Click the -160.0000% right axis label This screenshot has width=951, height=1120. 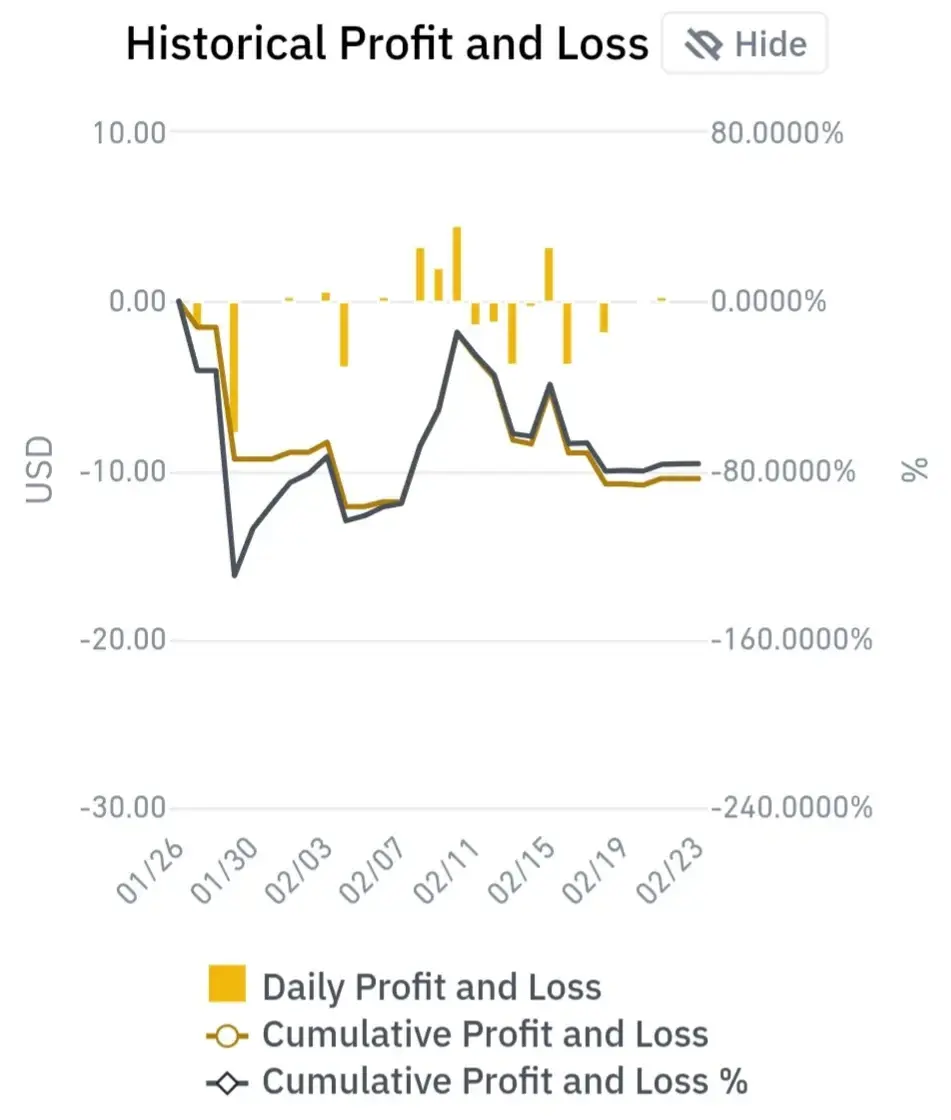click(x=792, y=639)
